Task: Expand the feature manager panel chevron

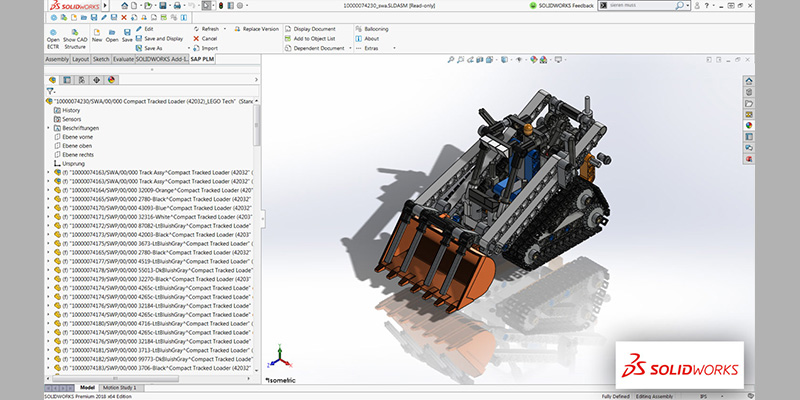Action: tap(256, 80)
